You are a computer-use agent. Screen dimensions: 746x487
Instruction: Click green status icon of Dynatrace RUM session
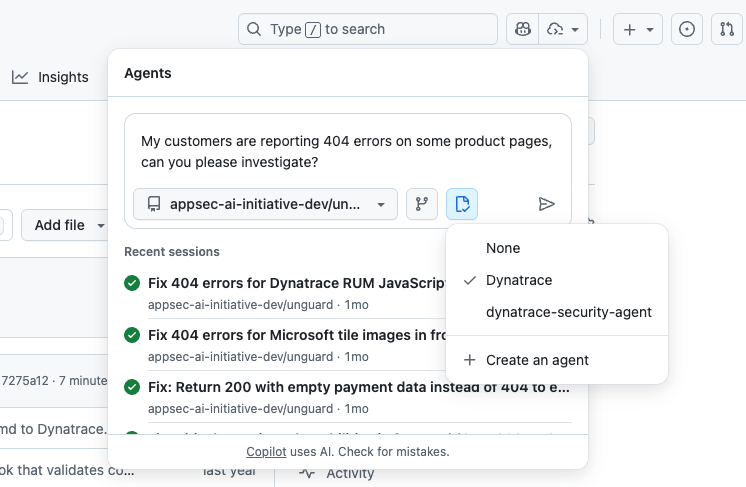(132, 283)
